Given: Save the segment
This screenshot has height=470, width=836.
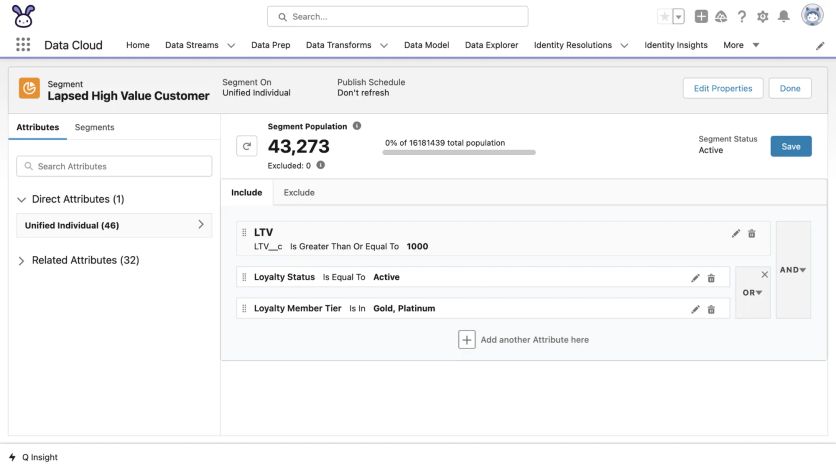Looking at the screenshot, I should (791, 147).
